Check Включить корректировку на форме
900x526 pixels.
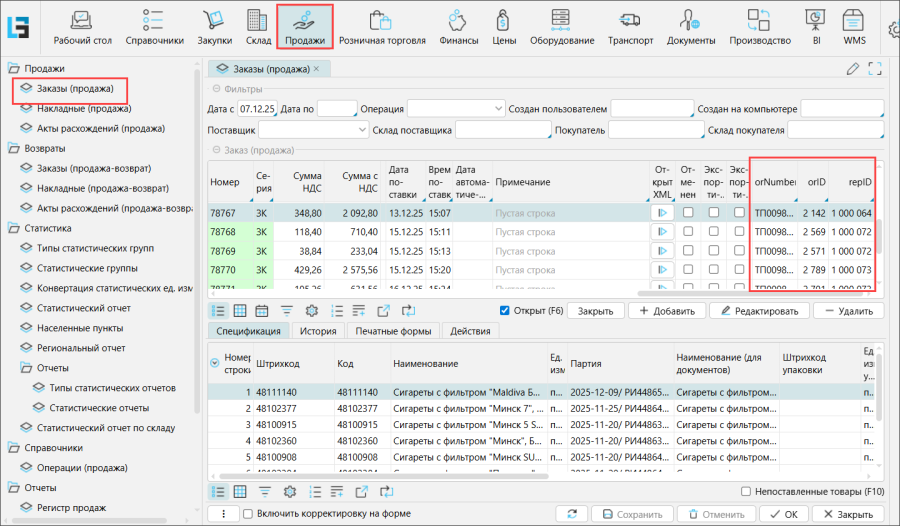pyautogui.click(x=249, y=514)
